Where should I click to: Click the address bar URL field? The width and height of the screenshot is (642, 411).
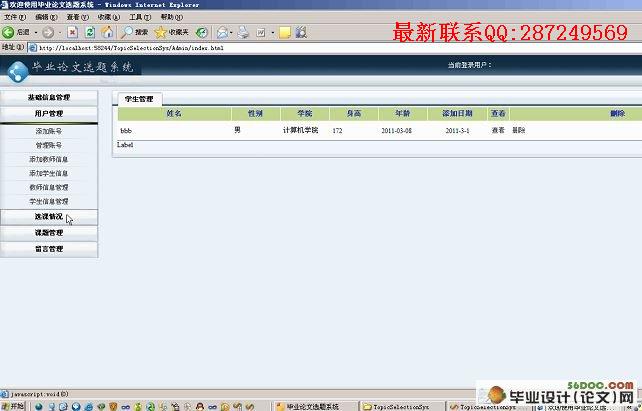pos(336,48)
